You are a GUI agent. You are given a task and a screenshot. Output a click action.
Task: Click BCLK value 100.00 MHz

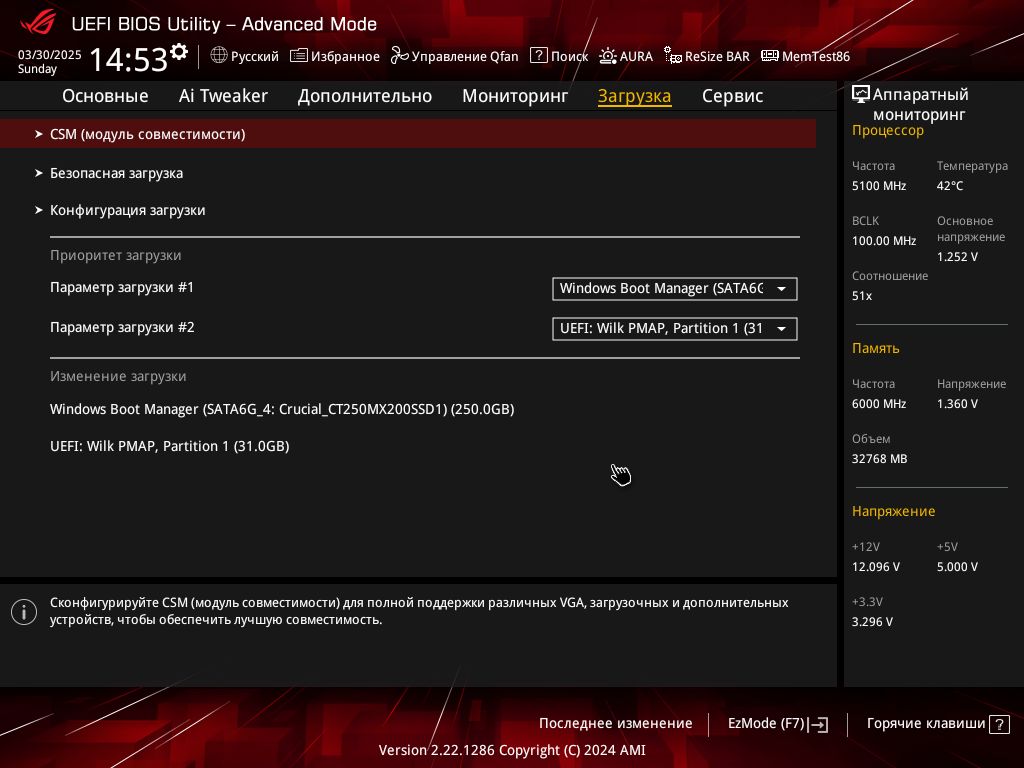[x=884, y=241]
